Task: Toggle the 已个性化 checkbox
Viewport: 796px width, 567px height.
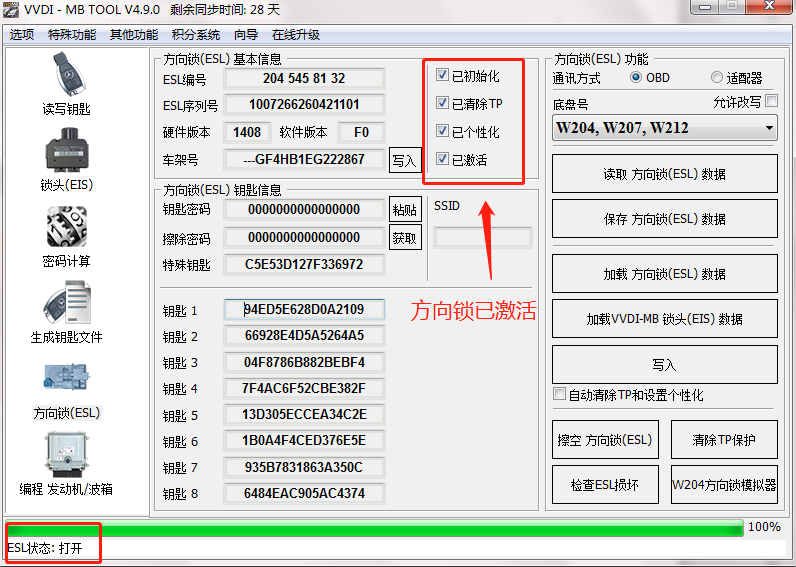Action: (x=442, y=131)
